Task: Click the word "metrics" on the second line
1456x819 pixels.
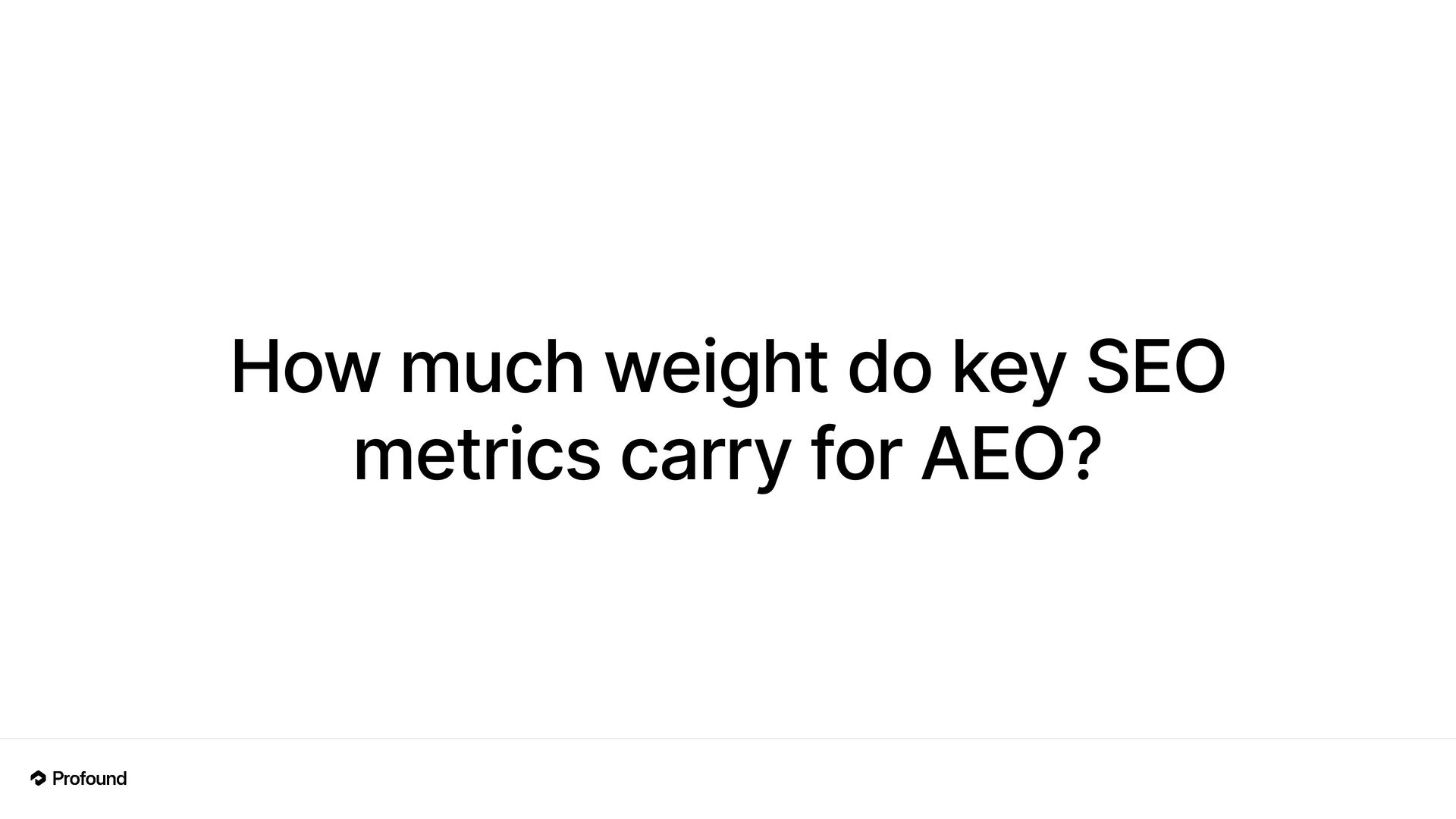Action: click(477, 457)
